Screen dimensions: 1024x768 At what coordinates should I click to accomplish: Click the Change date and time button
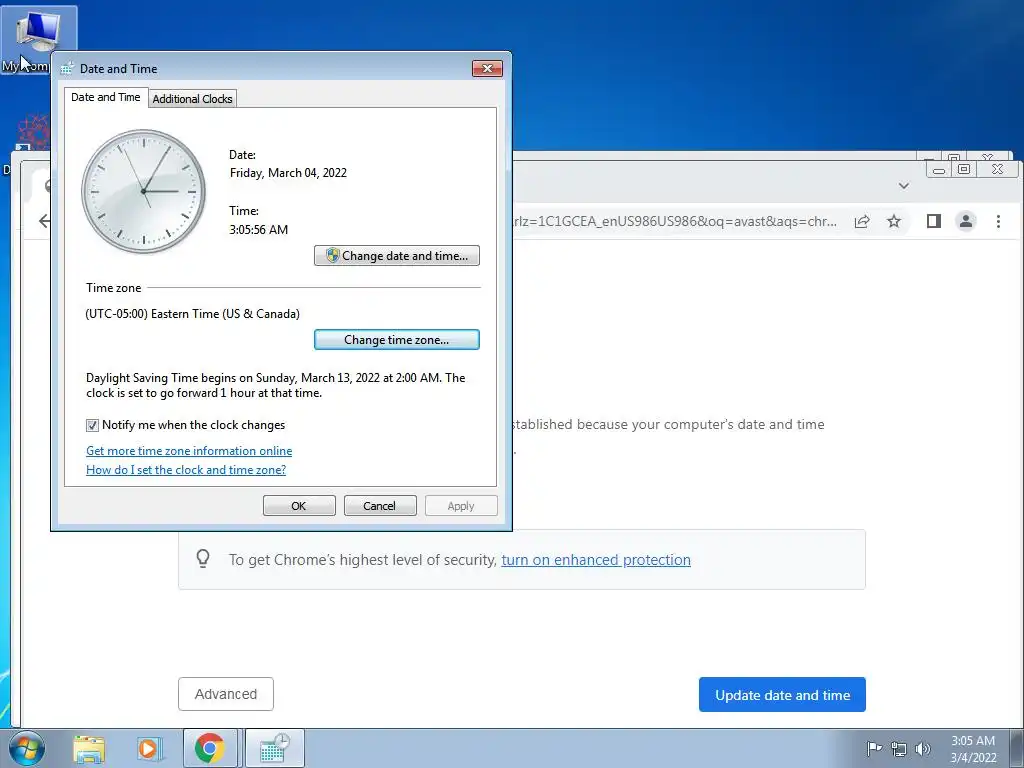(x=396, y=255)
